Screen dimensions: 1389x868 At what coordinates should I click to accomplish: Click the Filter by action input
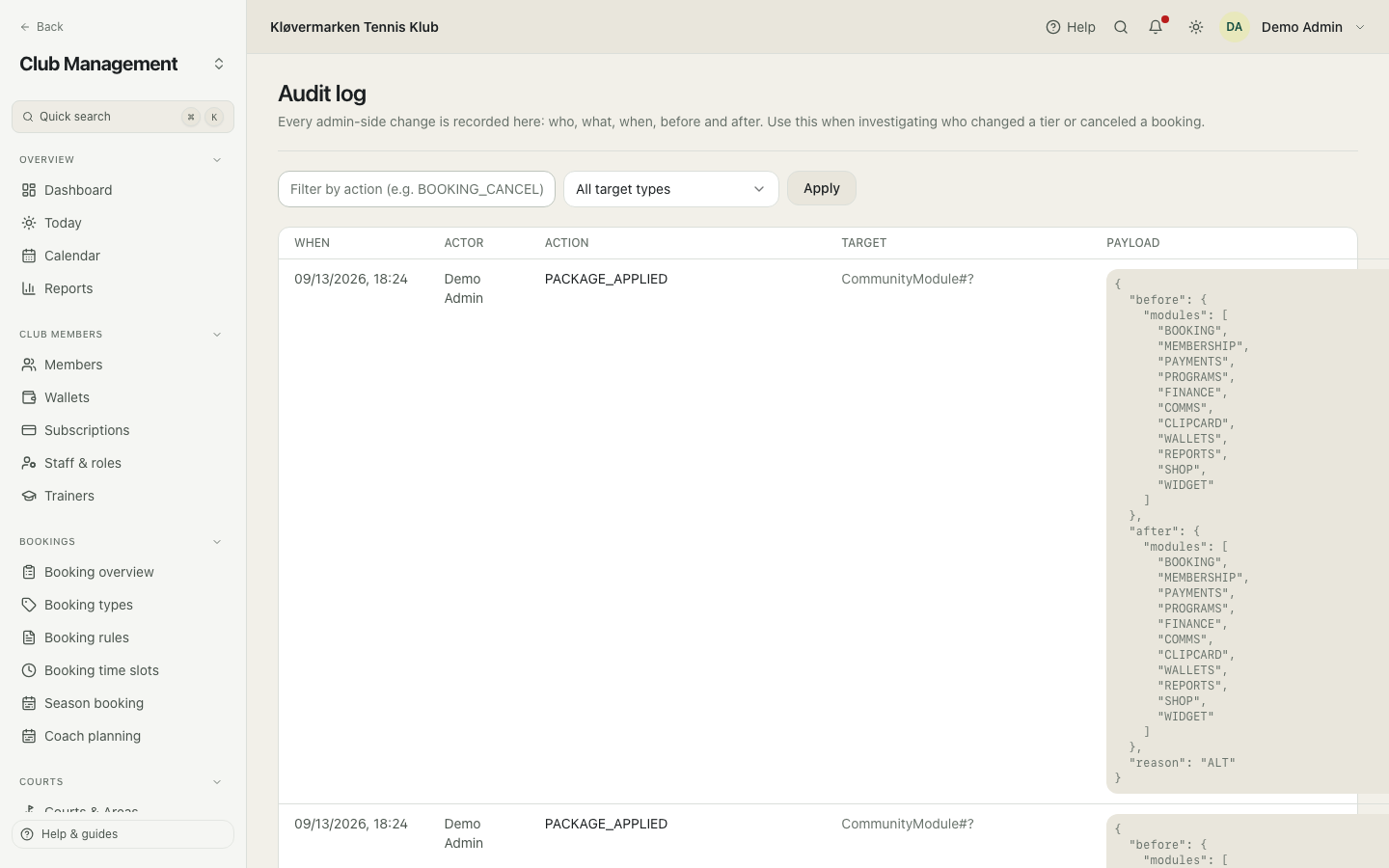417,189
